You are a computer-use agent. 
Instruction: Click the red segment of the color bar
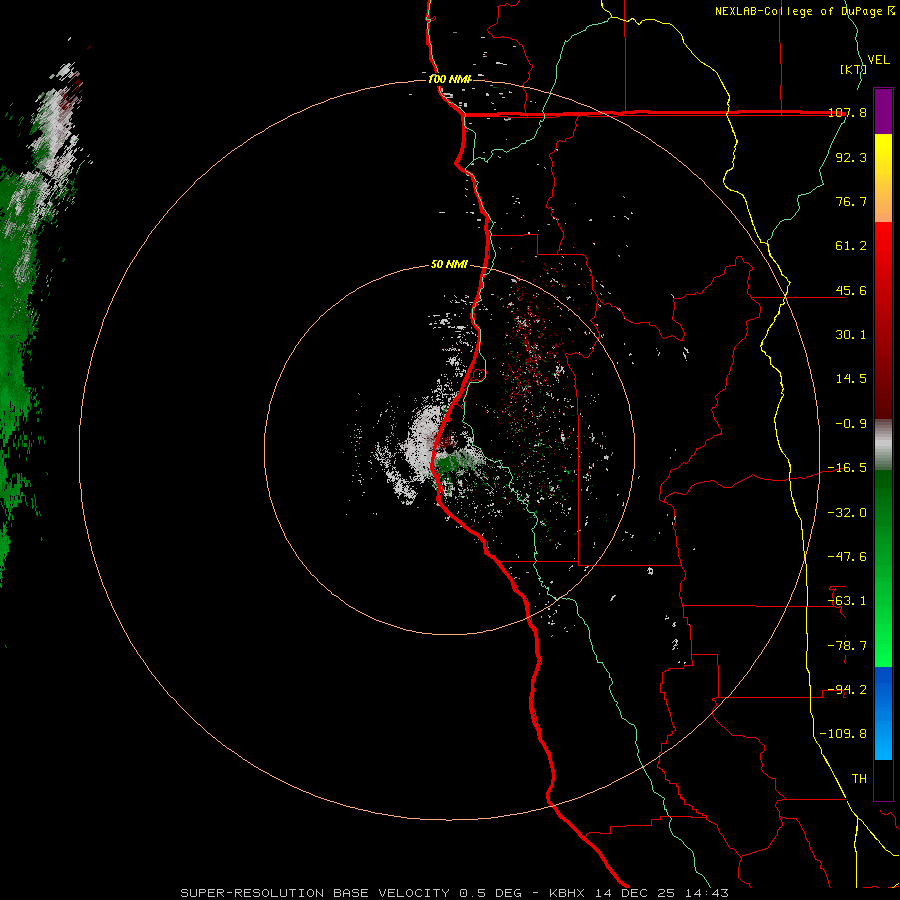click(x=883, y=320)
